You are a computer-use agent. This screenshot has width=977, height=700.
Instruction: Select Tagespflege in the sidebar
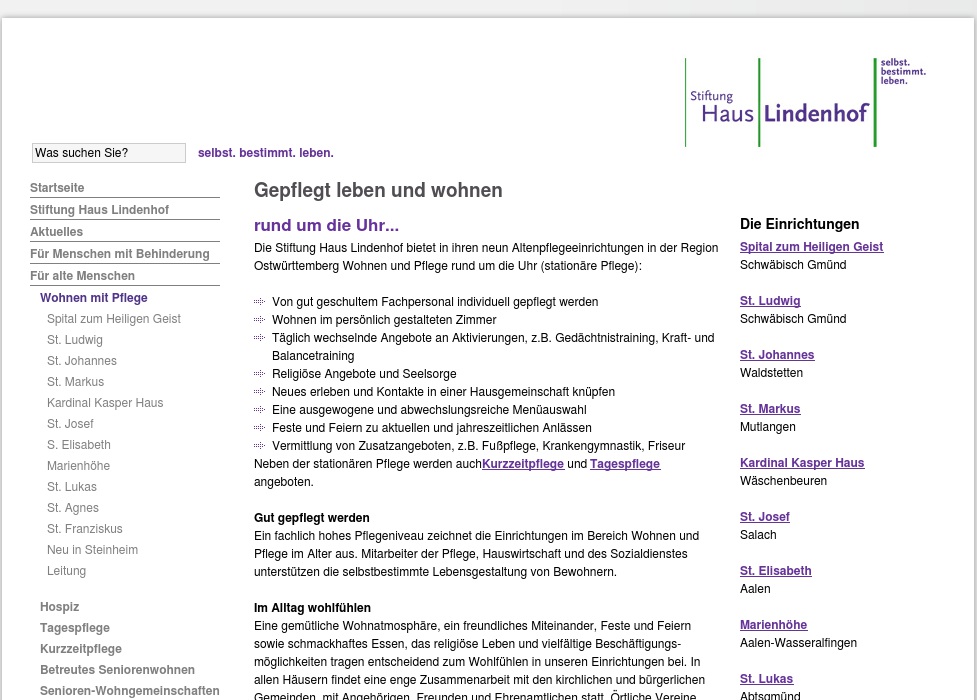click(75, 627)
